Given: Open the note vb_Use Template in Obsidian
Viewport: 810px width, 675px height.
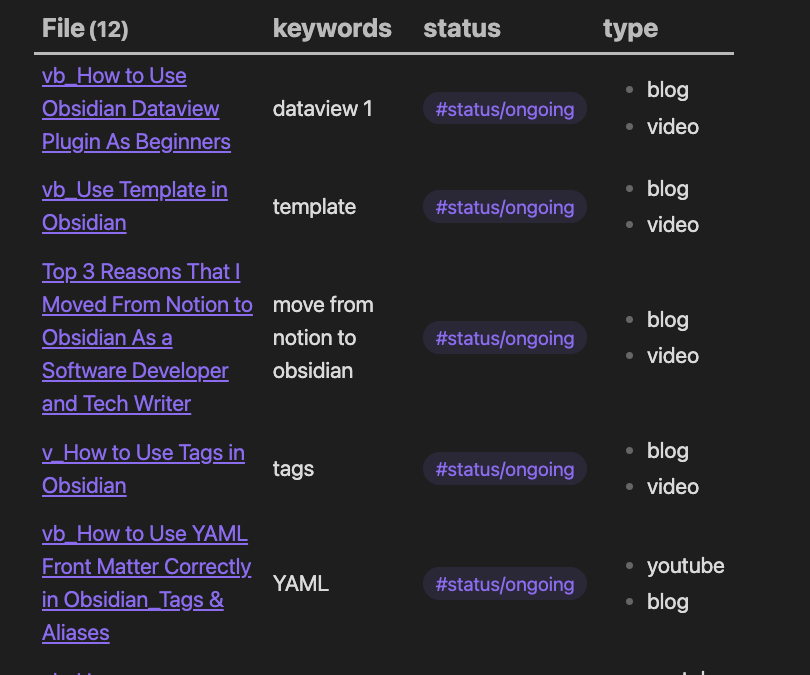Looking at the screenshot, I should (134, 207).
